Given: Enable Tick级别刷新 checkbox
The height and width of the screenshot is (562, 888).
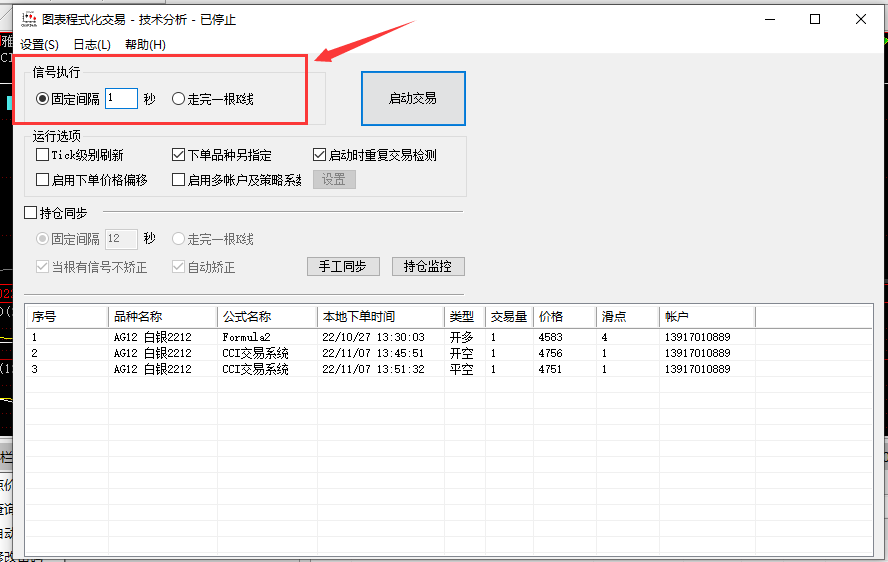Looking at the screenshot, I should [x=42, y=155].
